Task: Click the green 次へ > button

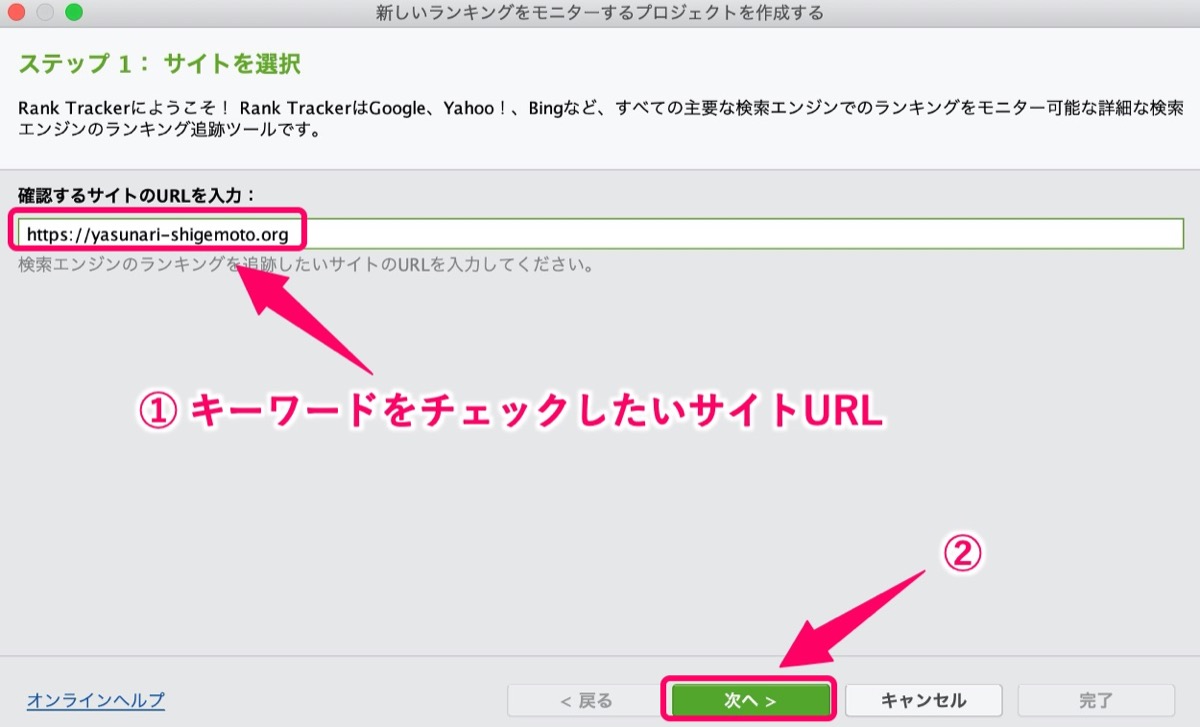Action: pyautogui.click(x=750, y=701)
